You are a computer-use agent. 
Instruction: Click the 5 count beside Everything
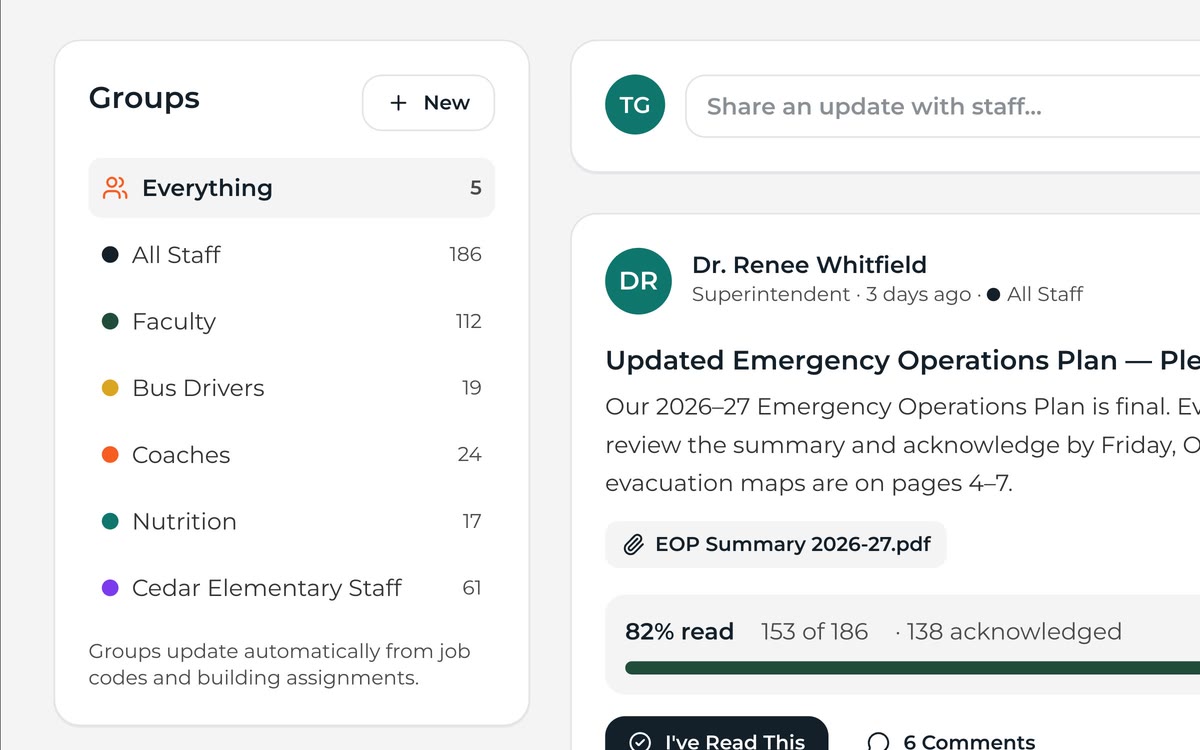coord(476,188)
